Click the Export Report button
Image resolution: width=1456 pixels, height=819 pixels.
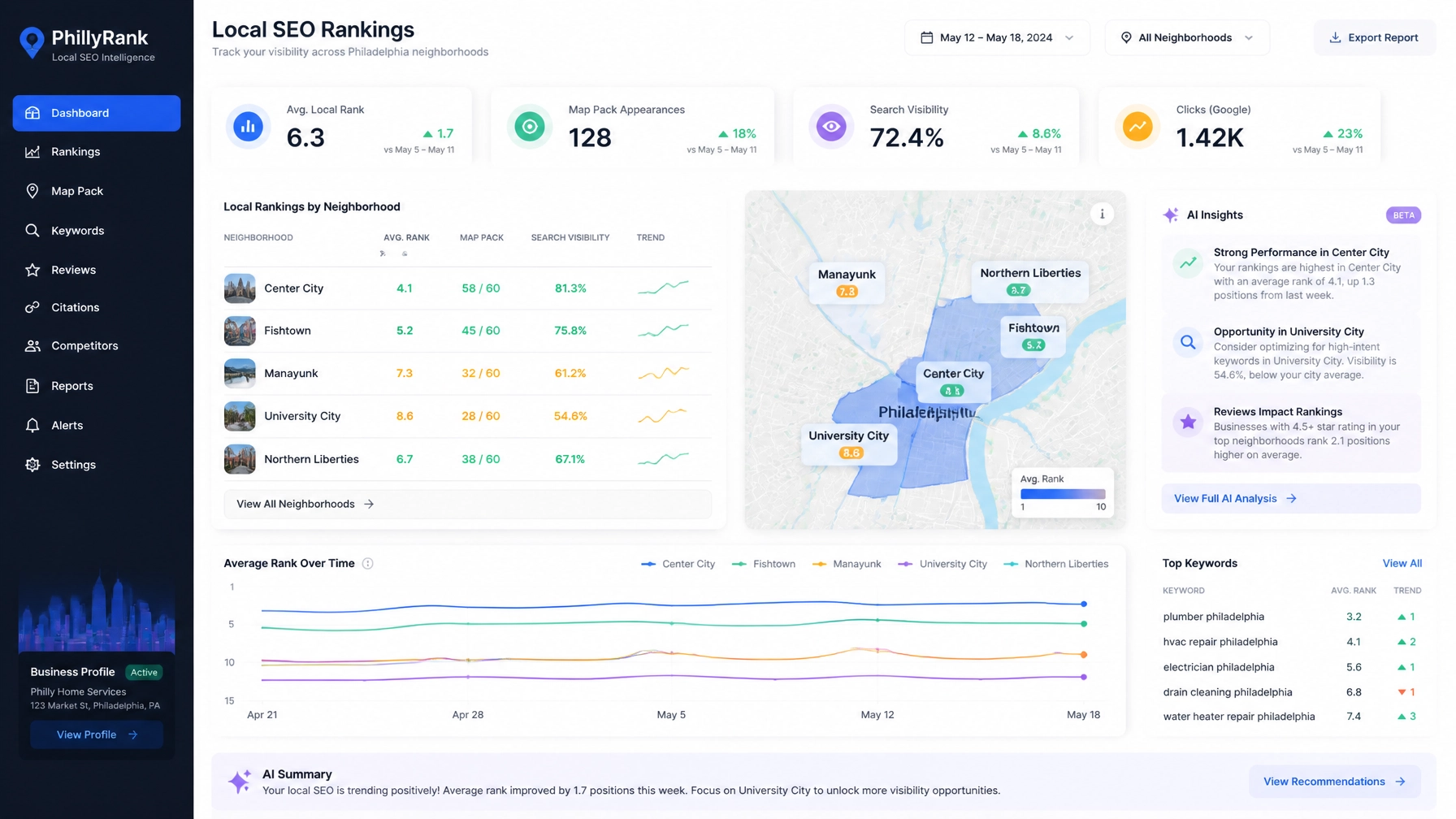(x=1374, y=37)
